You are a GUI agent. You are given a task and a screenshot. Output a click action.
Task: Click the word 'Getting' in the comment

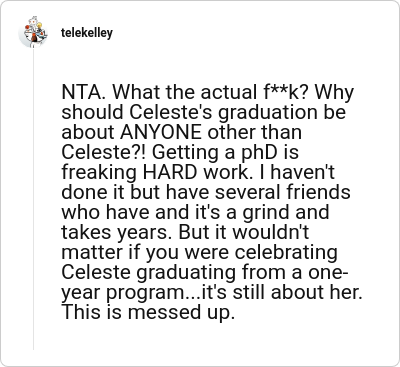(x=184, y=153)
